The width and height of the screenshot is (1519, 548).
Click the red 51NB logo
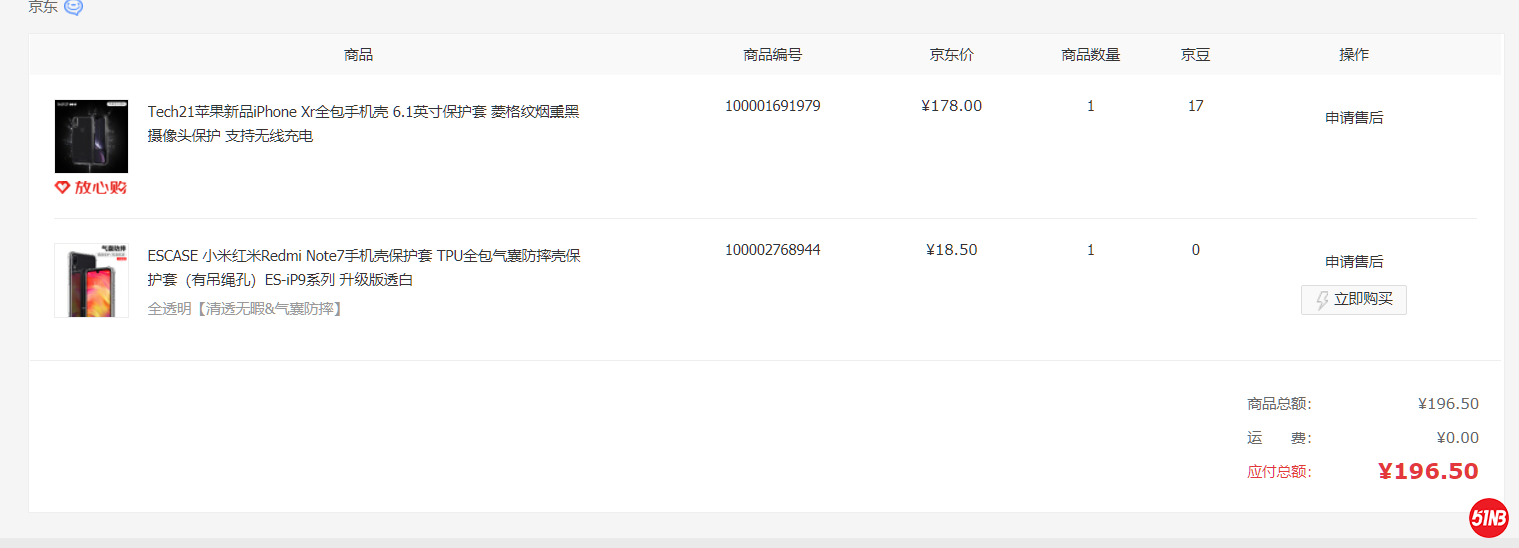coord(1488,517)
